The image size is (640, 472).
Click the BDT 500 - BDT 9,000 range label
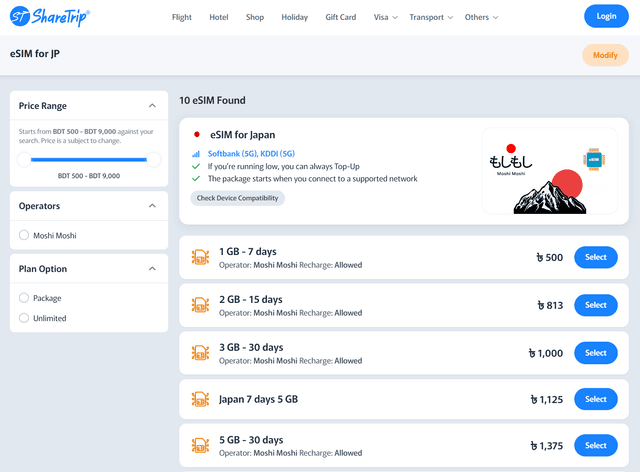point(89,176)
